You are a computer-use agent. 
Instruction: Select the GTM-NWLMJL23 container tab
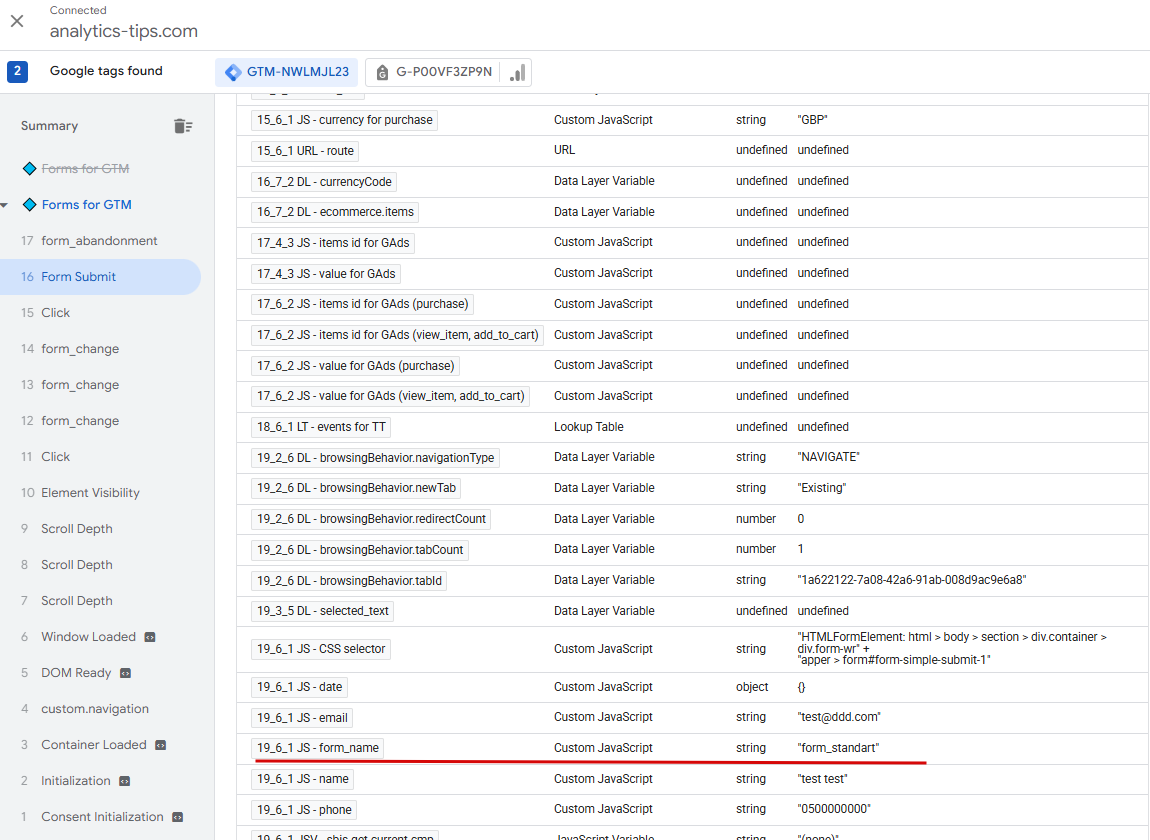point(287,72)
